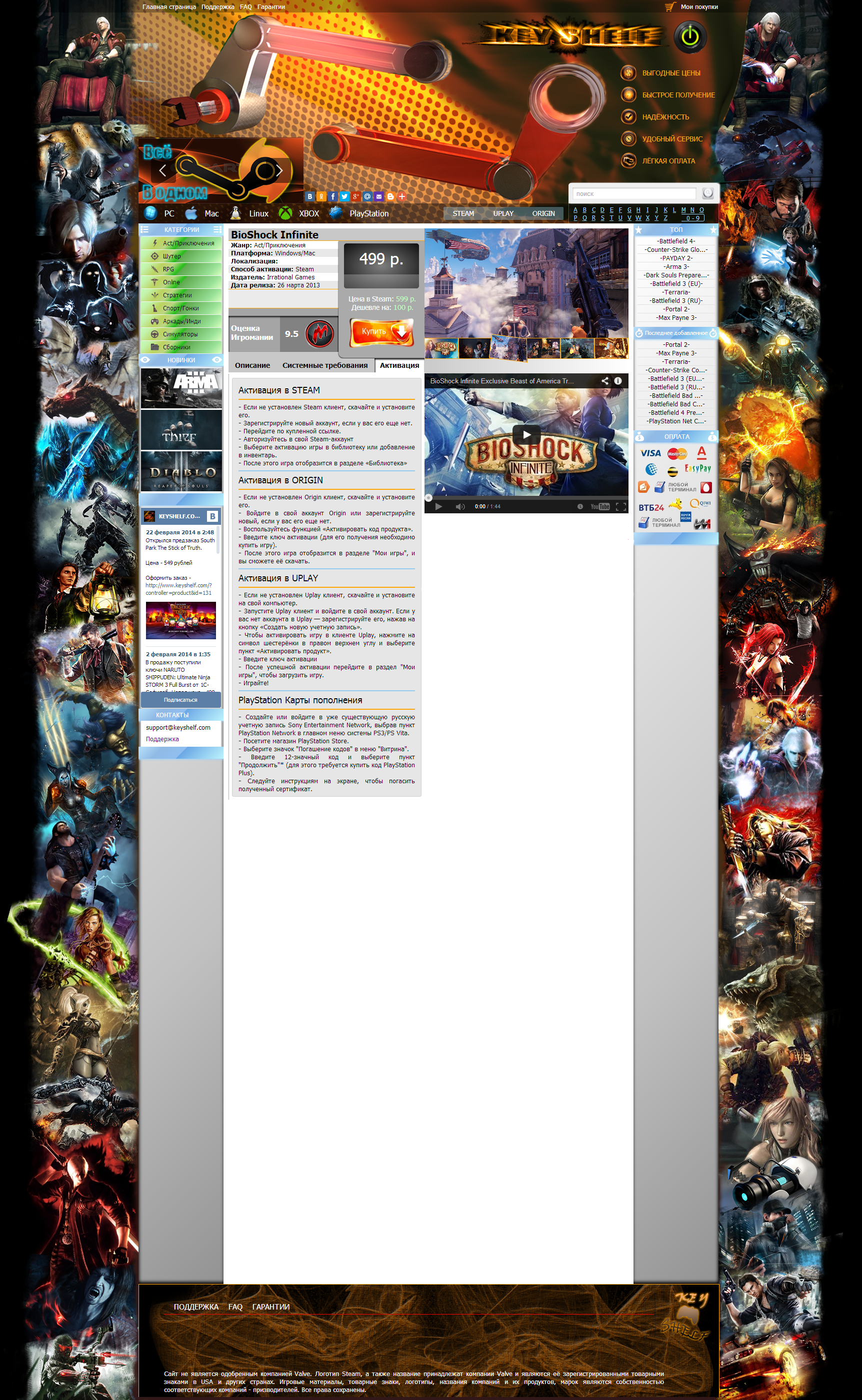
Task: Click the search magnifier button
Action: (707, 193)
